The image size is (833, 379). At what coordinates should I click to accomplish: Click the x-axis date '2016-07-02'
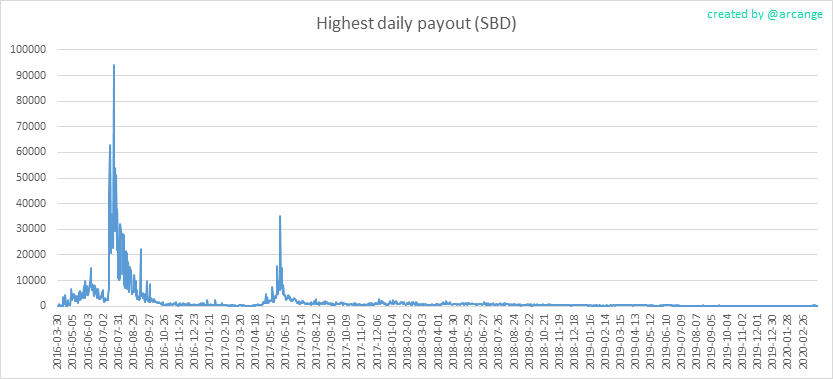[103, 341]
